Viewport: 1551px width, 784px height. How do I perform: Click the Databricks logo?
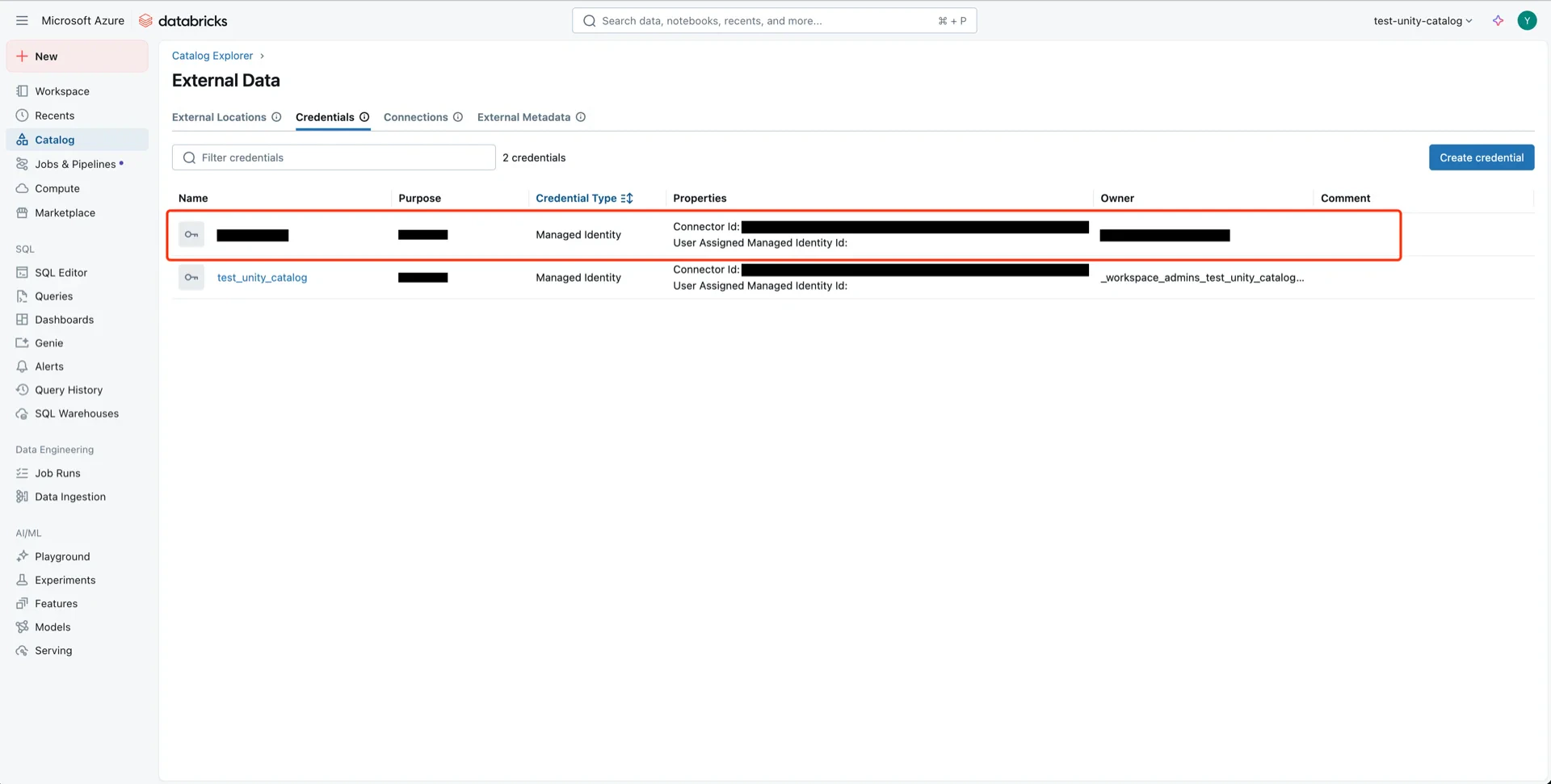[183, 21]
